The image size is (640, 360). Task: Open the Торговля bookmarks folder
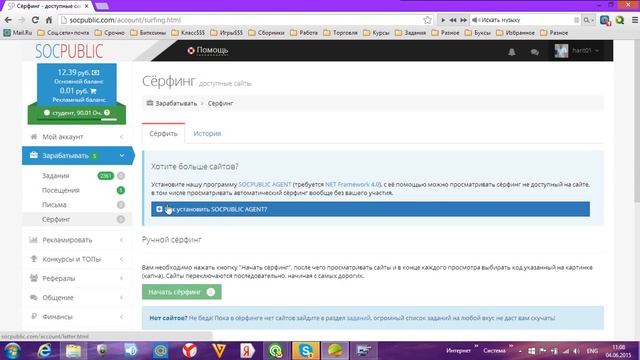(340, 32)
